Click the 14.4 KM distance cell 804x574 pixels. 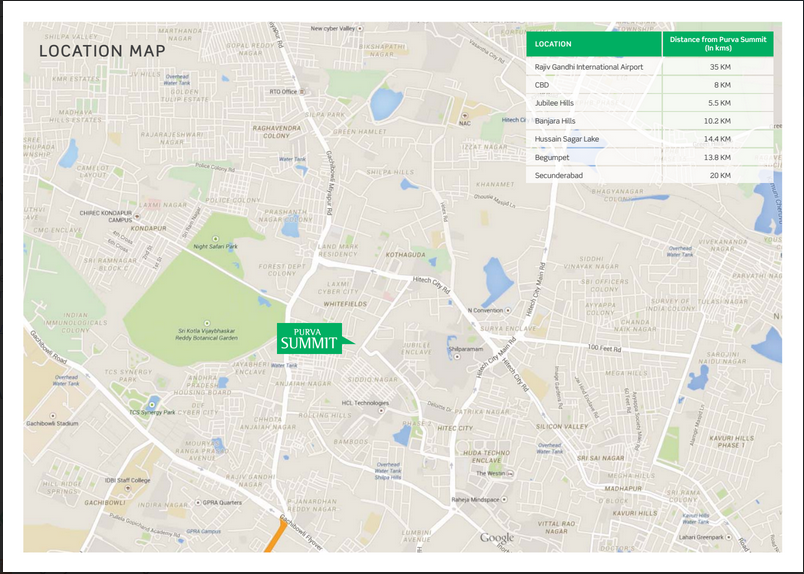pos(717,139)
